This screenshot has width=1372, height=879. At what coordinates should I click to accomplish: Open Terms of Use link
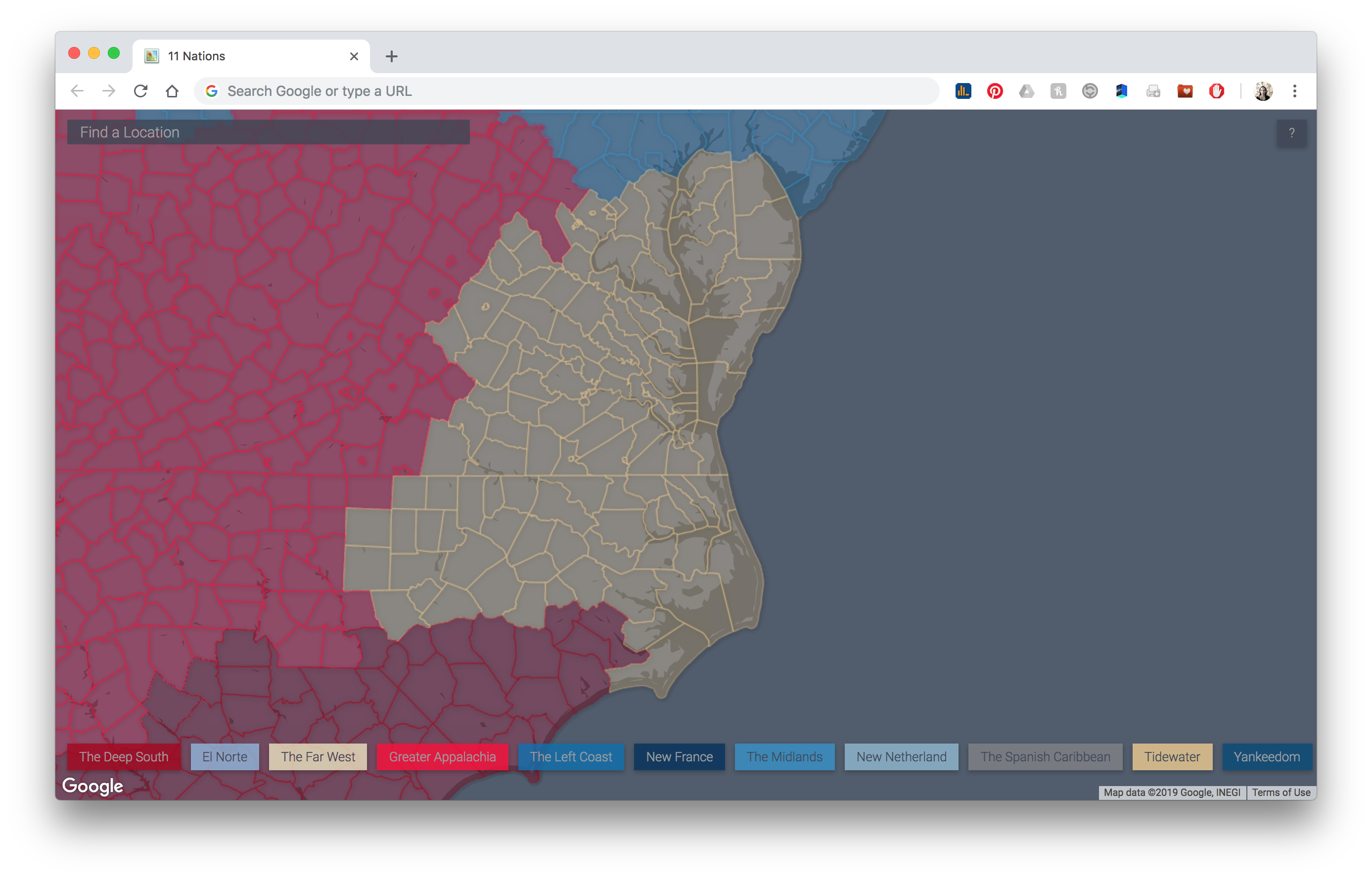(x=1281, y=792)
